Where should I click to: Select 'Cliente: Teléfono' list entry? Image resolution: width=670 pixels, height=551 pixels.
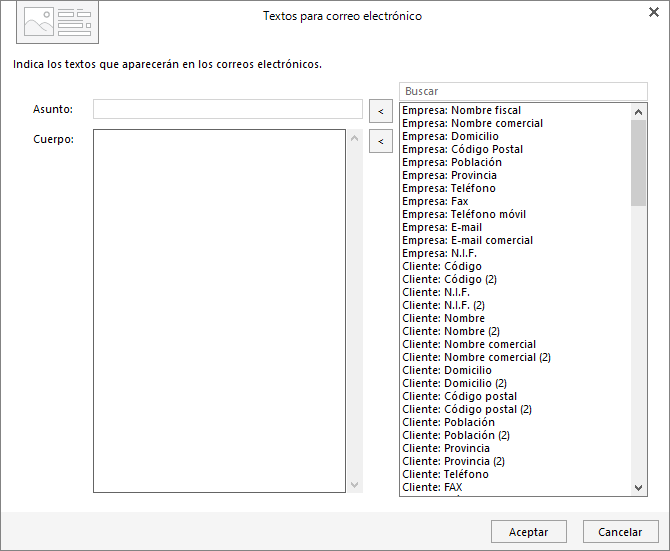click(x=516, y=475)
